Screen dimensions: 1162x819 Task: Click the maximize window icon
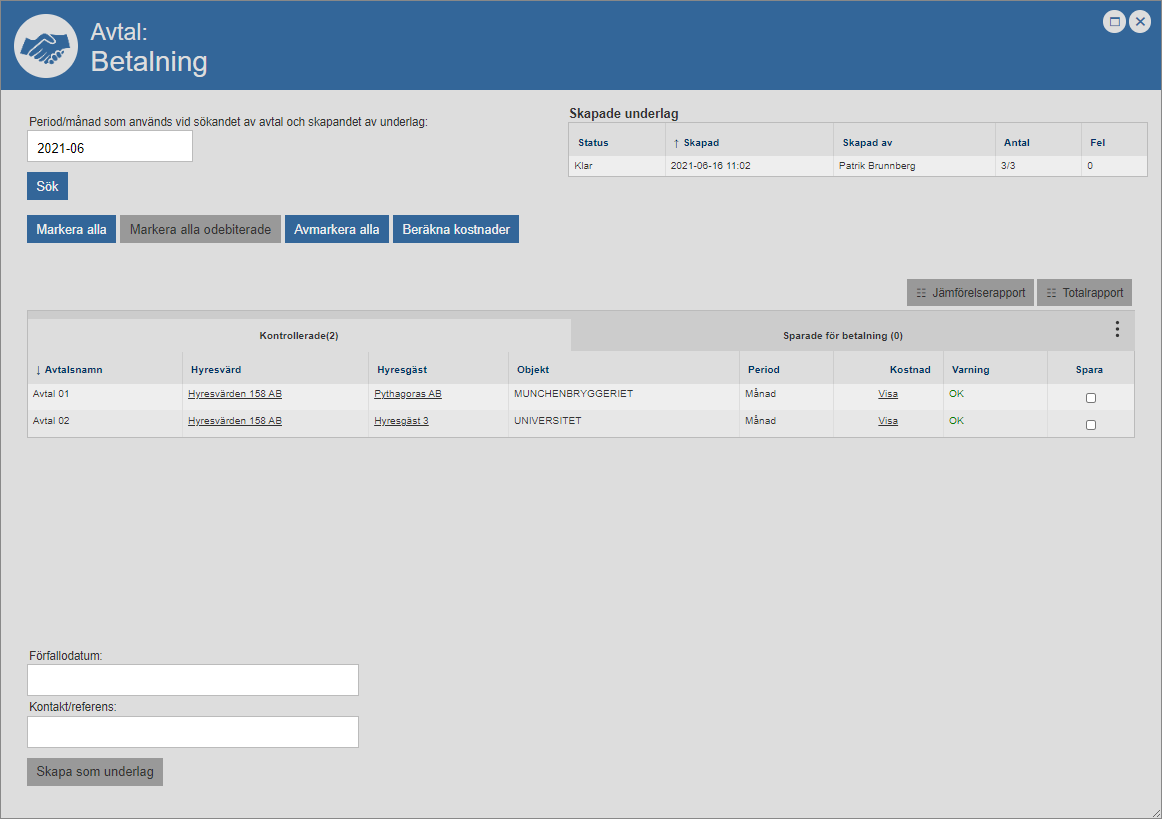coord(1114,21)
